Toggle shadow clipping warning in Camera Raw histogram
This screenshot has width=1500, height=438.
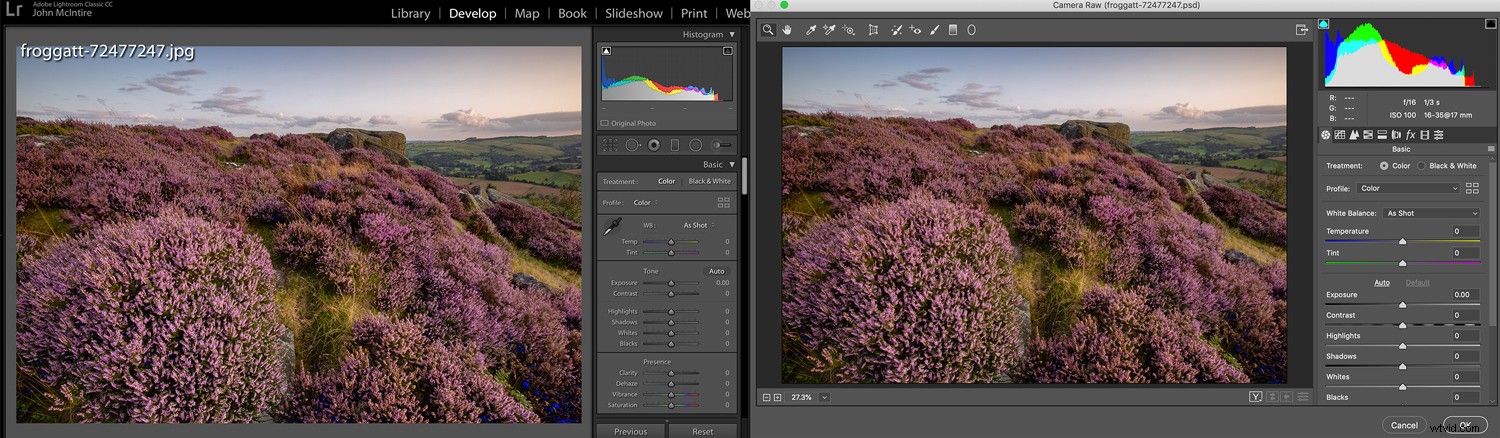pyautogui.click(x=1324, y=23)
